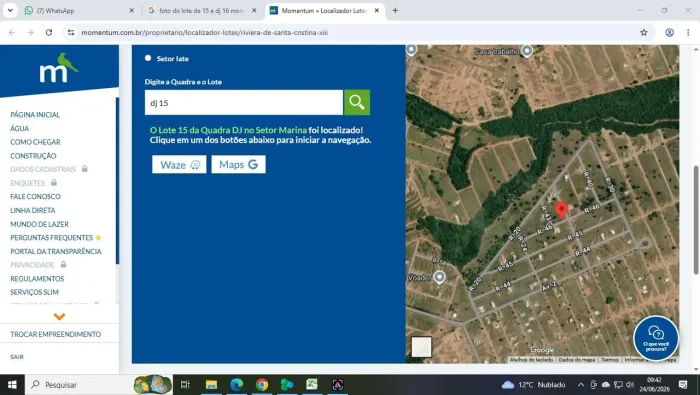
Task: Open PÁGINA INICIAL in sidebar
Action: [x=35, y=115]
